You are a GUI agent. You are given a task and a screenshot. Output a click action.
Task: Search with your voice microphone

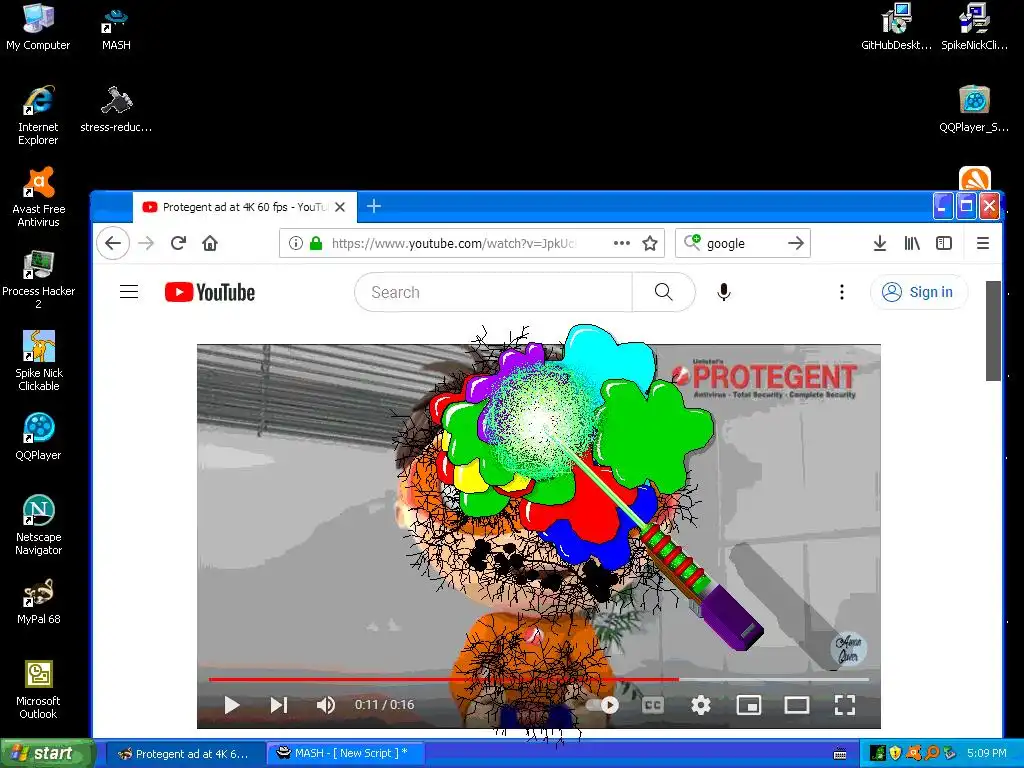click(724, 292)
